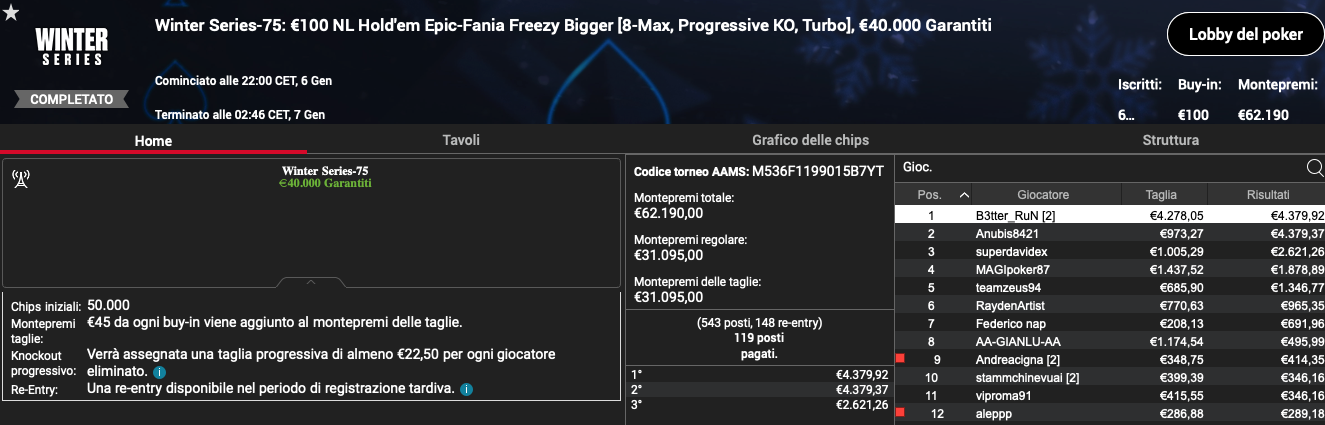
Task: Open the Struttura tab
Action: (1171, 140)
